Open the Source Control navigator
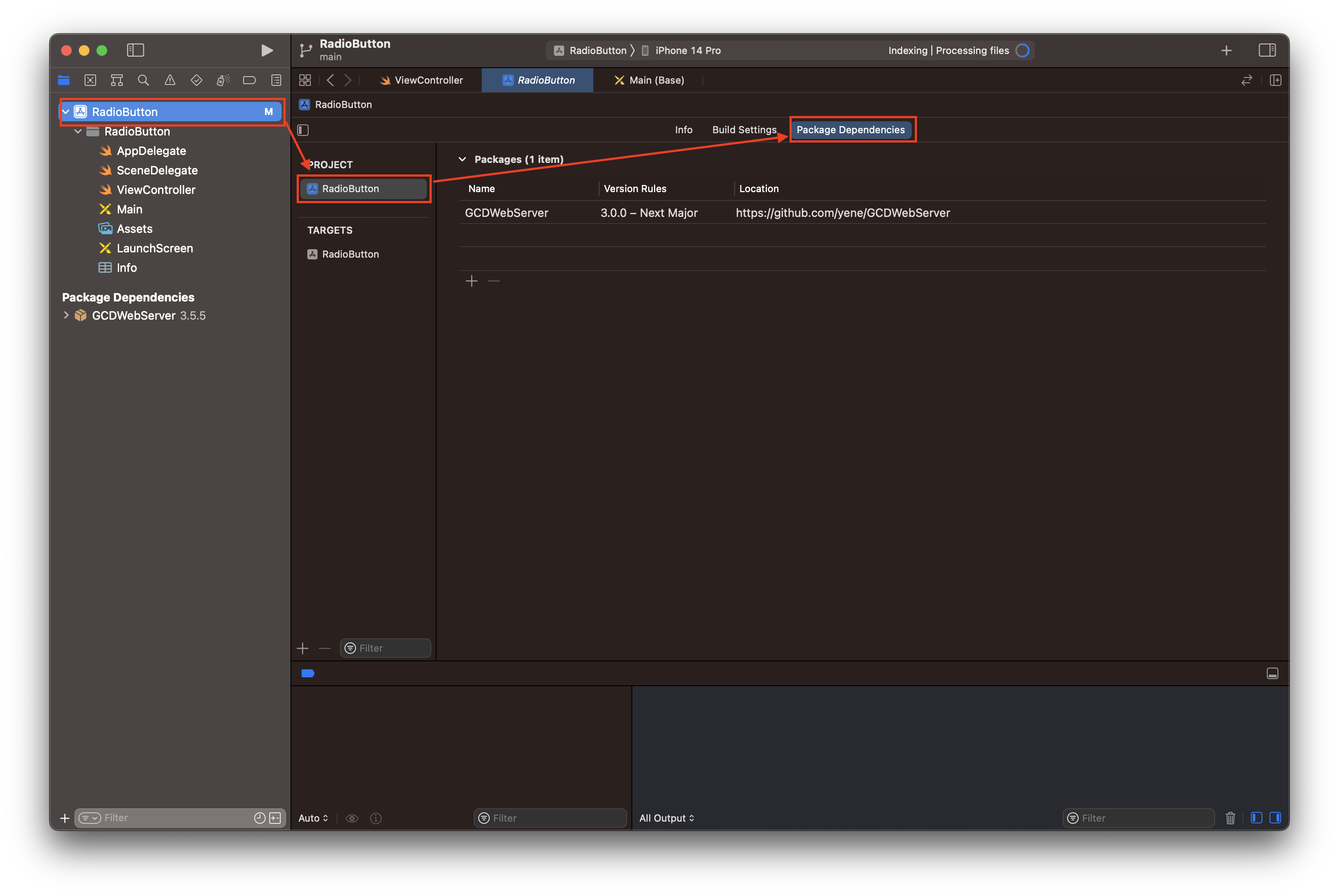Screen dimensions: 1339x896 pyautogui.click(x=90, y=80)
